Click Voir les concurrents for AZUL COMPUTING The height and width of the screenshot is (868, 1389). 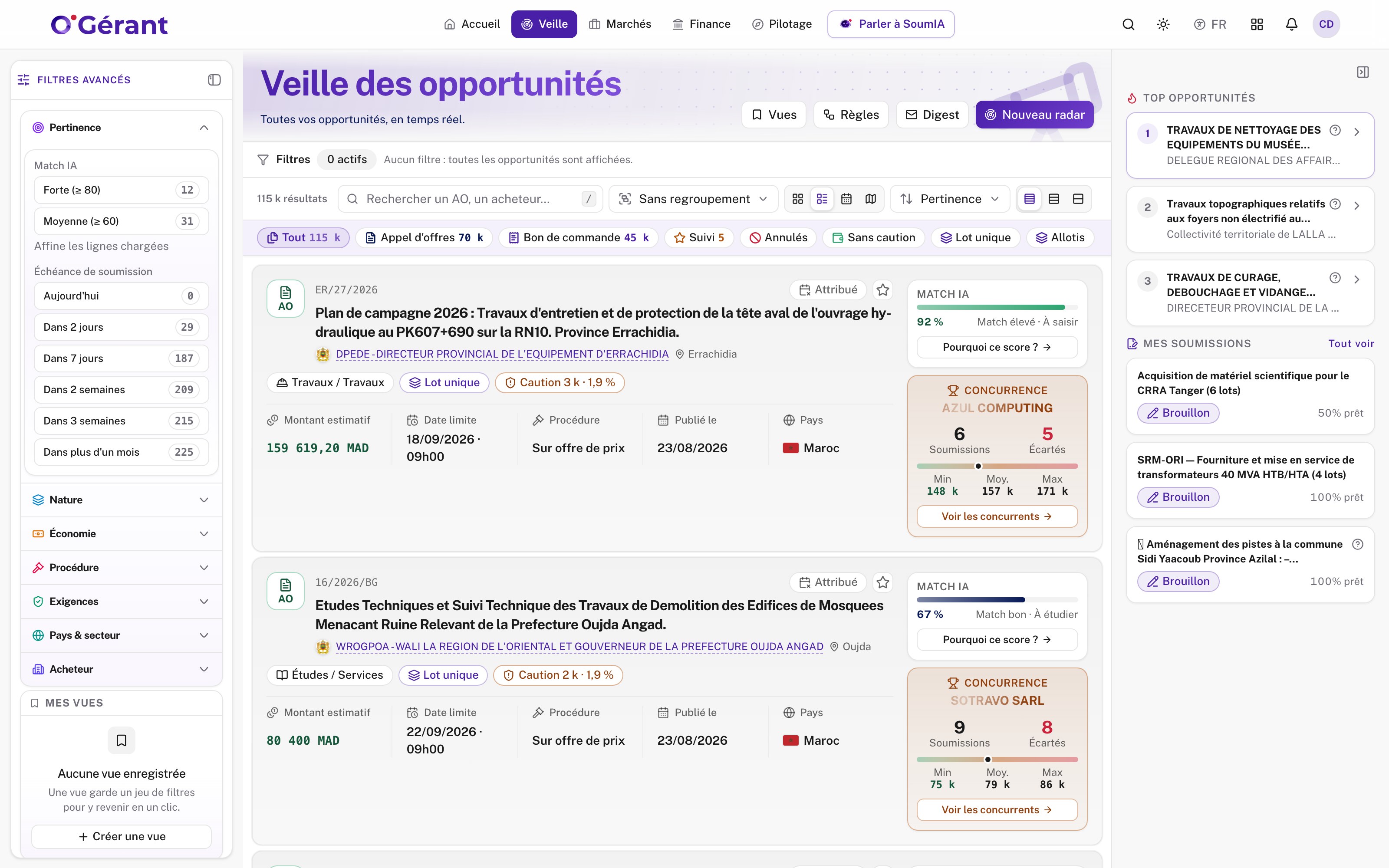[x=997, y=516]
